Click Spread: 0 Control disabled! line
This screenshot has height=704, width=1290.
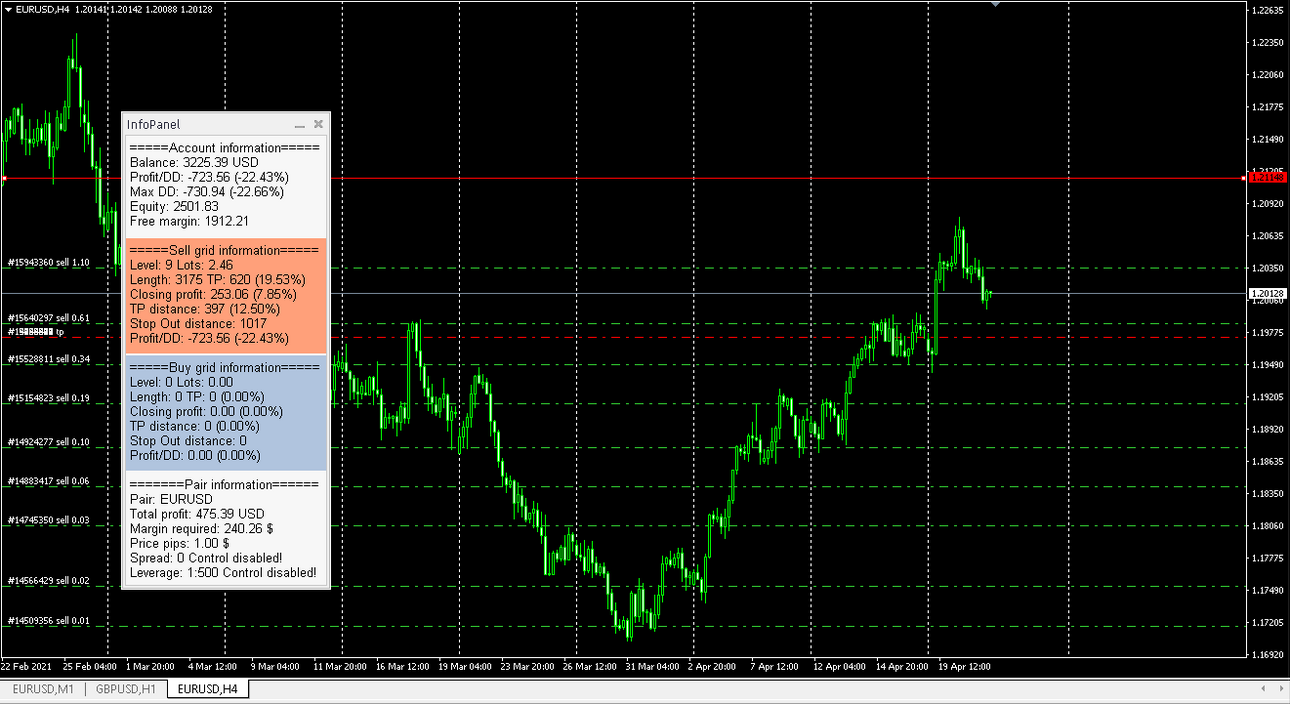pyautogui.click(x=206, y=558)
